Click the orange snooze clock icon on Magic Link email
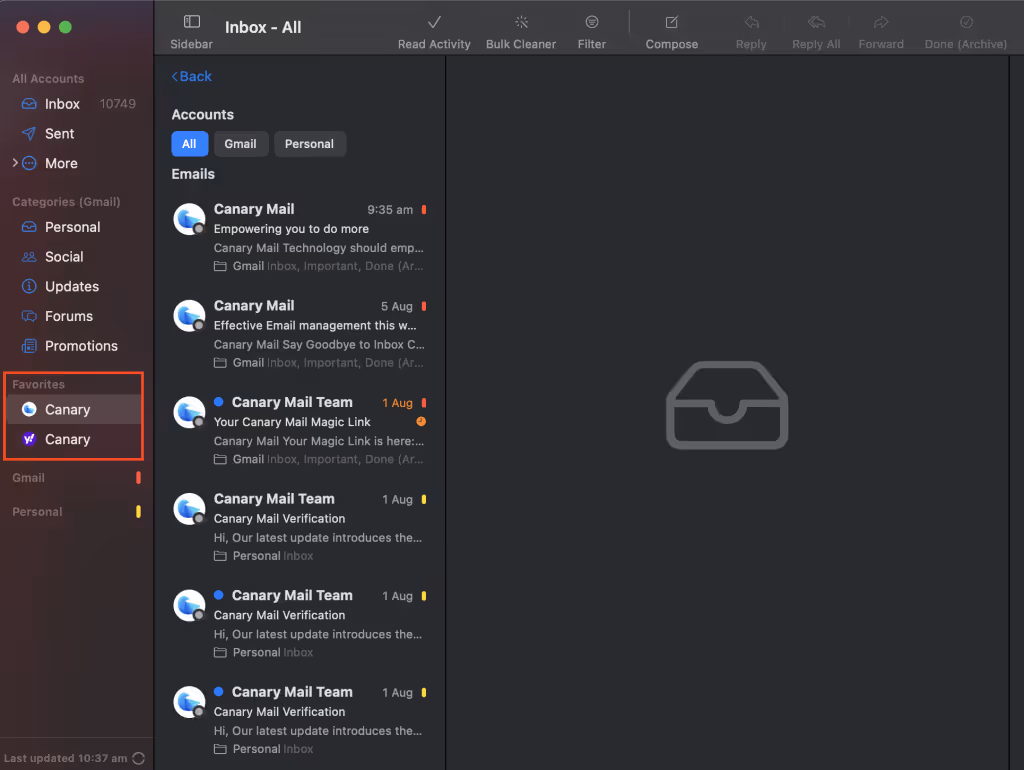This screenshot has height=770, width=1024. click(421, 422)
